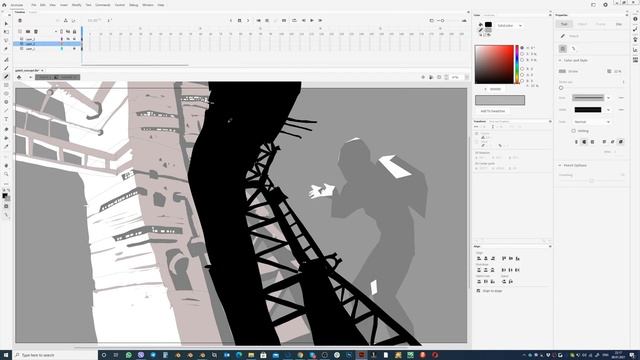This screenshot has width=640, height=360.
Task: Close the open document tab
Action: [x=42, y=70]
